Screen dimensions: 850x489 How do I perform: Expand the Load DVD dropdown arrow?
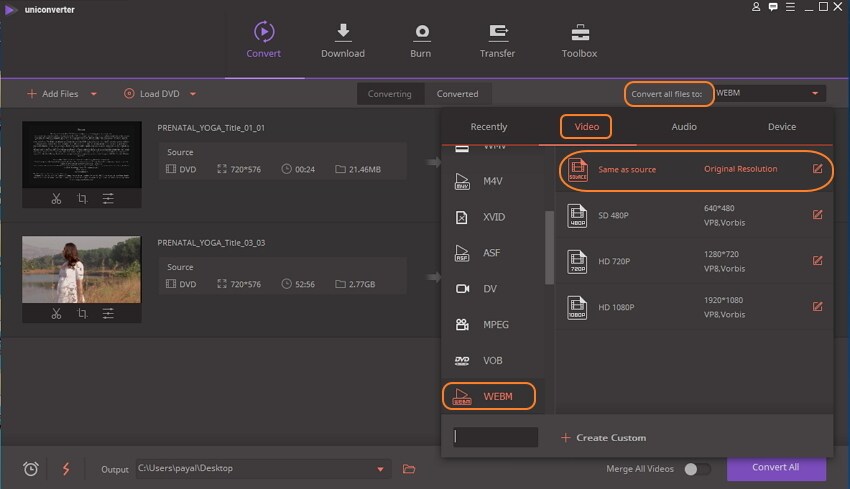pyautogui.click(x=193, y=94)
